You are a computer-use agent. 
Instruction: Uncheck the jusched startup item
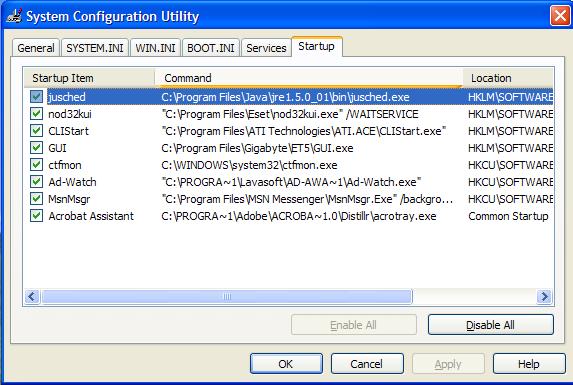point(36,97)
